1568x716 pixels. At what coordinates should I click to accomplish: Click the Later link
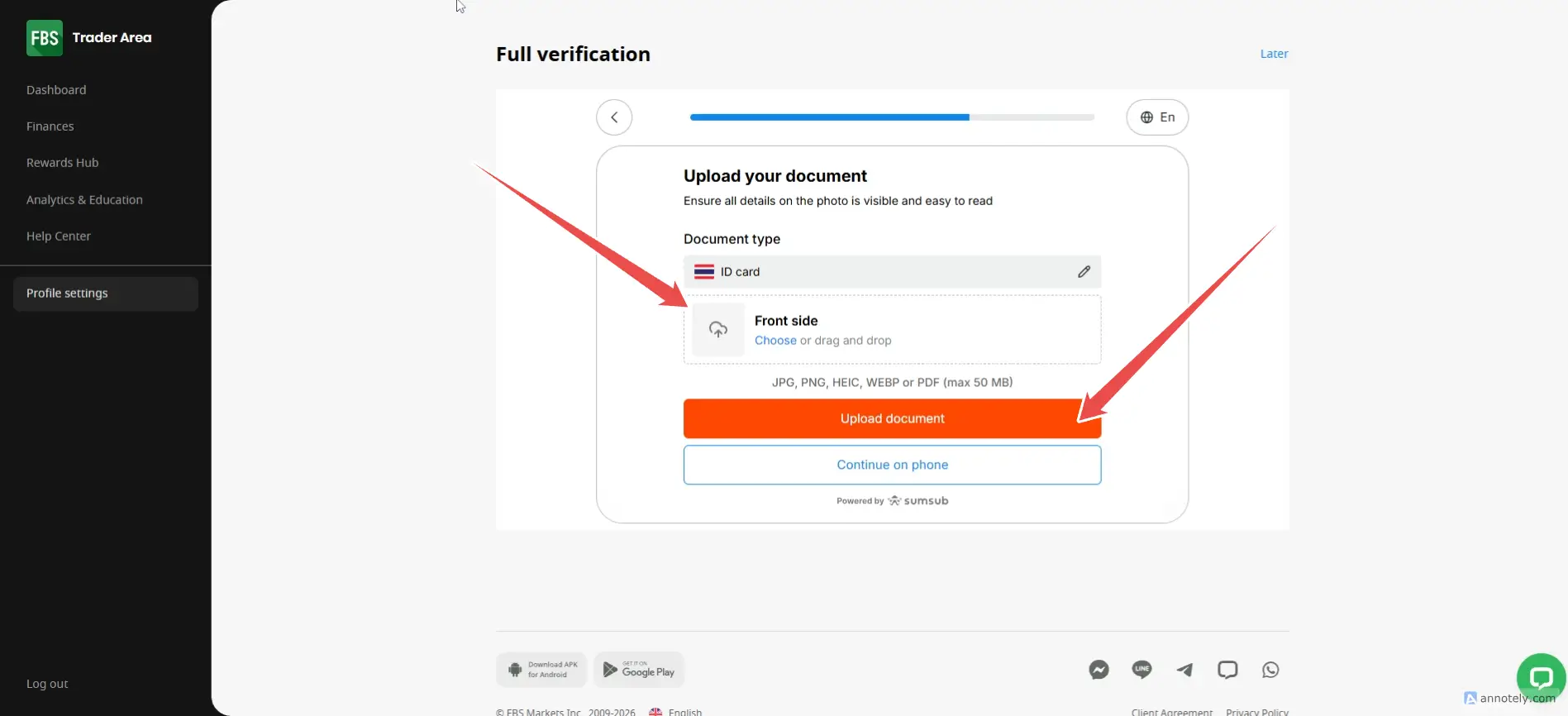click(1274, 54)
